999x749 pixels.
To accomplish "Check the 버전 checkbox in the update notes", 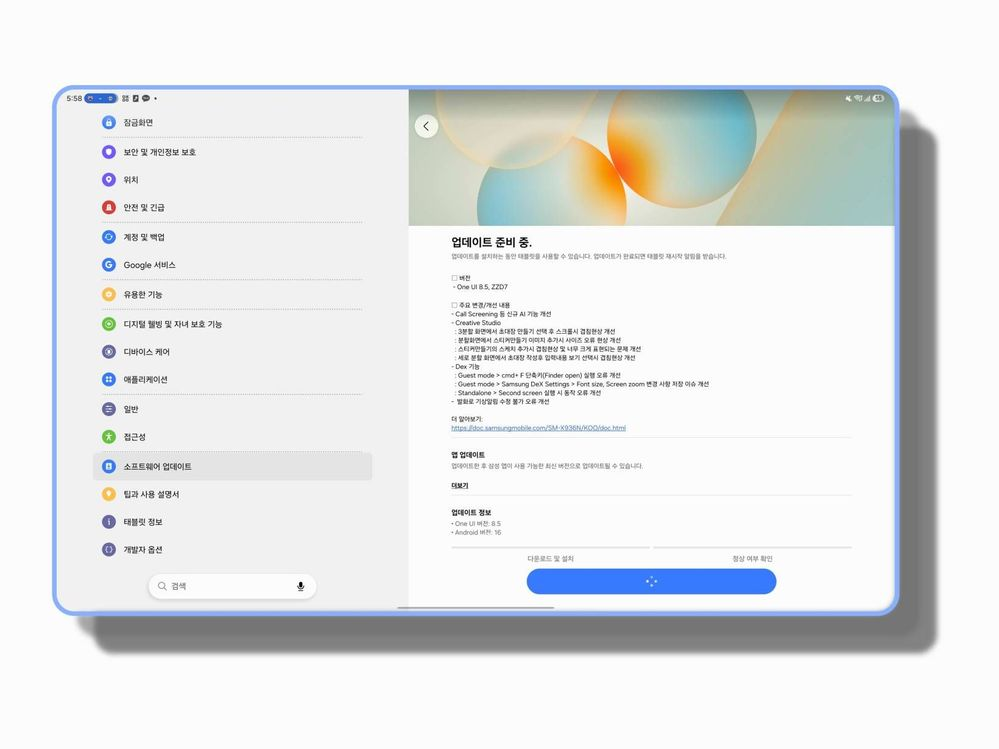I will pyautogui.click(x=453, y=276).
